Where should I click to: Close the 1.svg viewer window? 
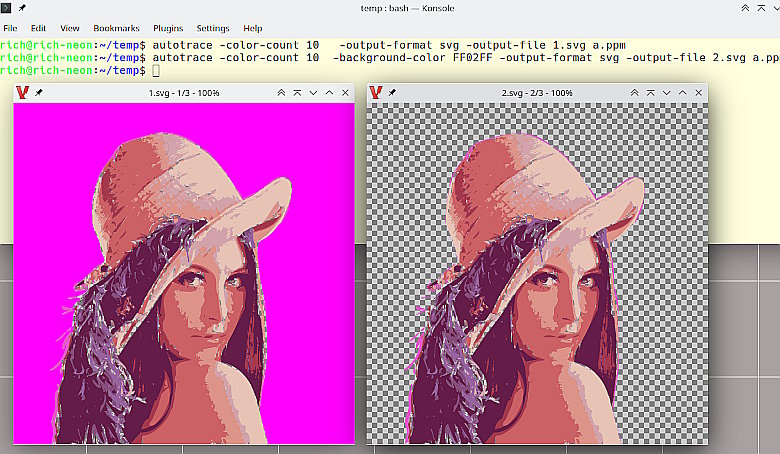tap(345, 92)
